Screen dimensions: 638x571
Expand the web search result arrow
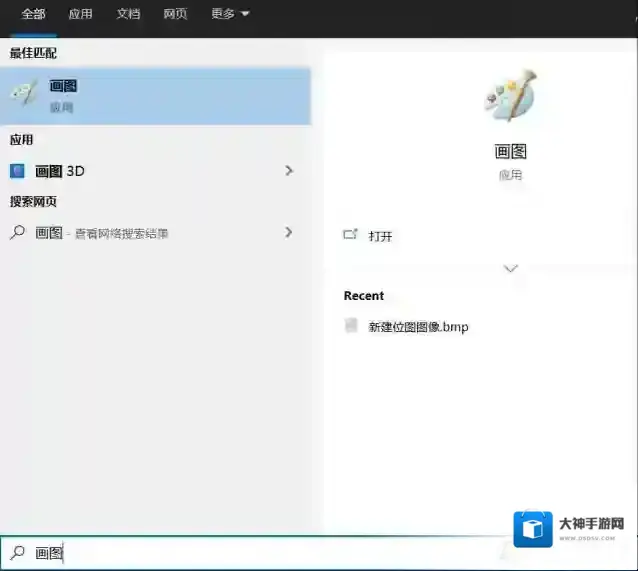pyautogui.click(x=289, y=232)
